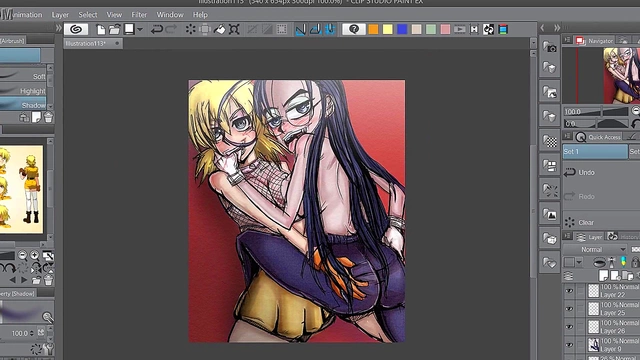Image resolution: width=640 pixels, height=360 pixels.
Task: Click the show selection border icon
Action: click(x=282, y=29)
